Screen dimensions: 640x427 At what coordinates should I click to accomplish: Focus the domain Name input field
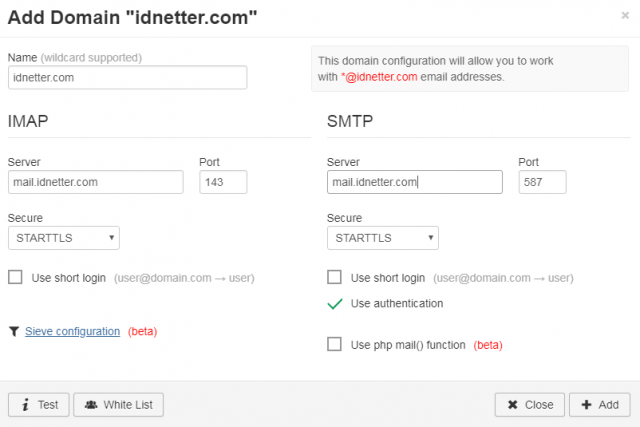127,78
